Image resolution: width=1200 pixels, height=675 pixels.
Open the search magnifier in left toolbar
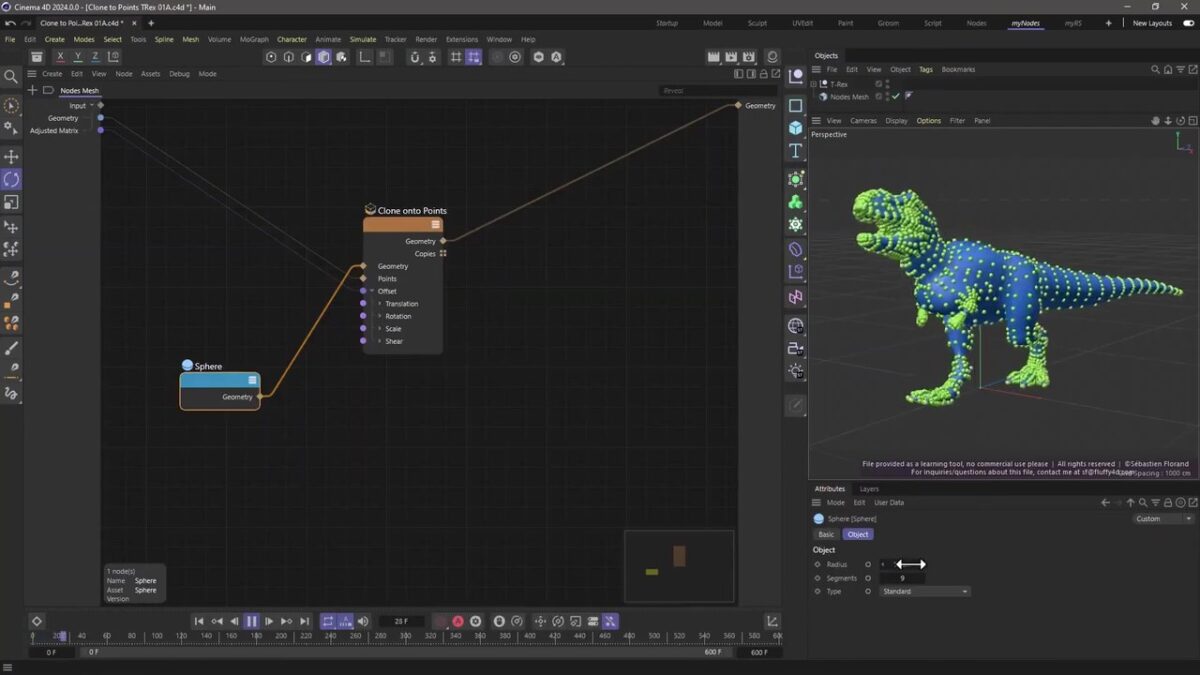pos(12,76)
